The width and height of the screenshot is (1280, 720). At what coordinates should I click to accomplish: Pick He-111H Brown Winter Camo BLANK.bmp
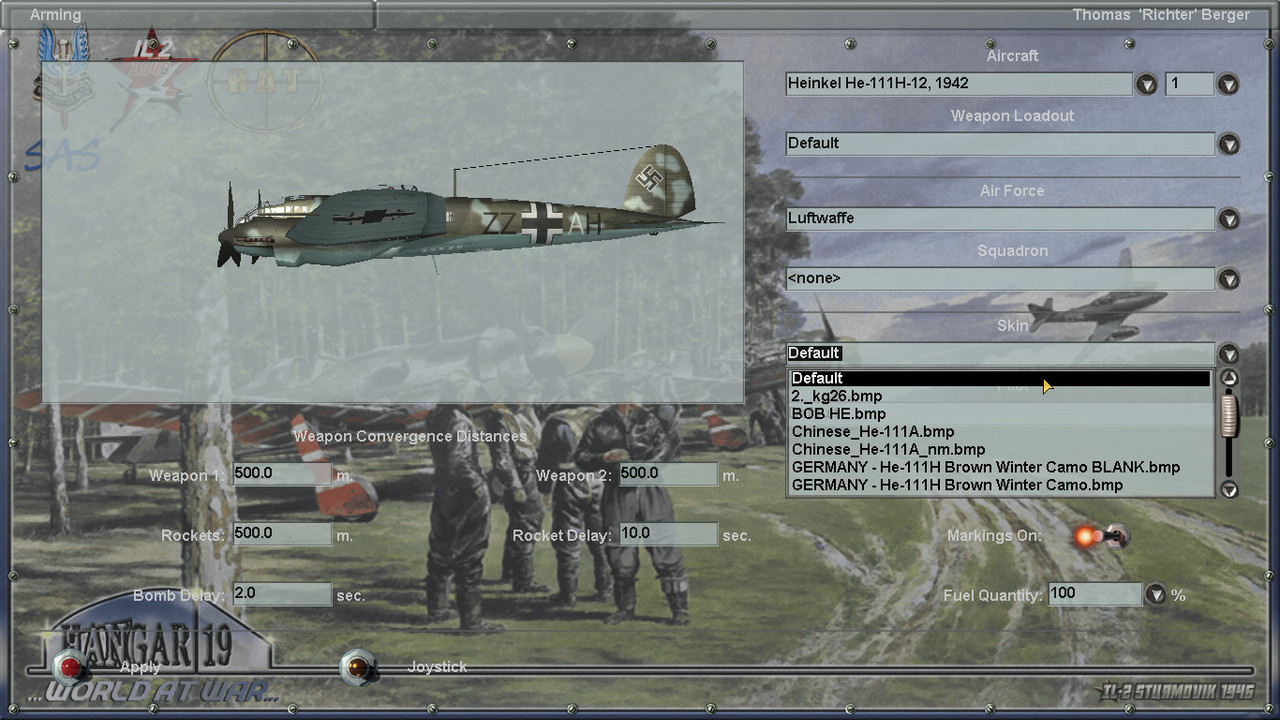click(x=1000, y=468)
